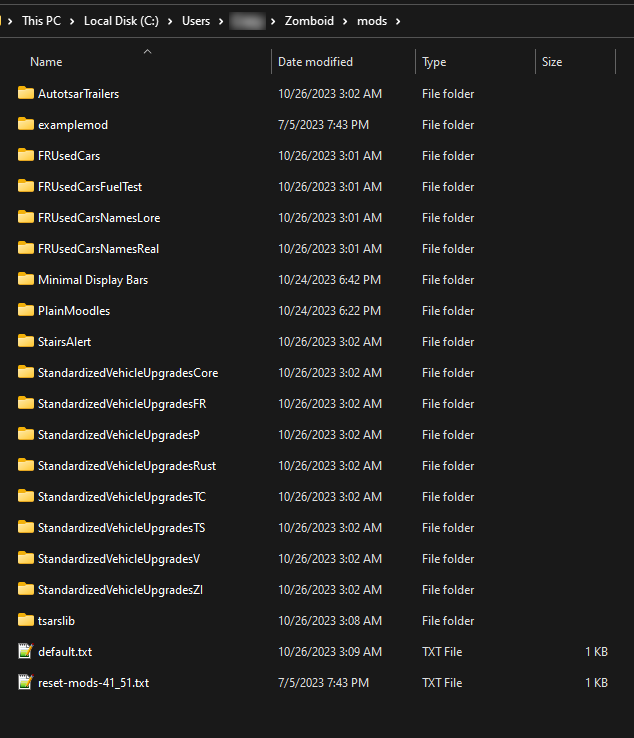Click the PlainMoodles folder icon
Viewport: 634px width, 738px height.
26,310
